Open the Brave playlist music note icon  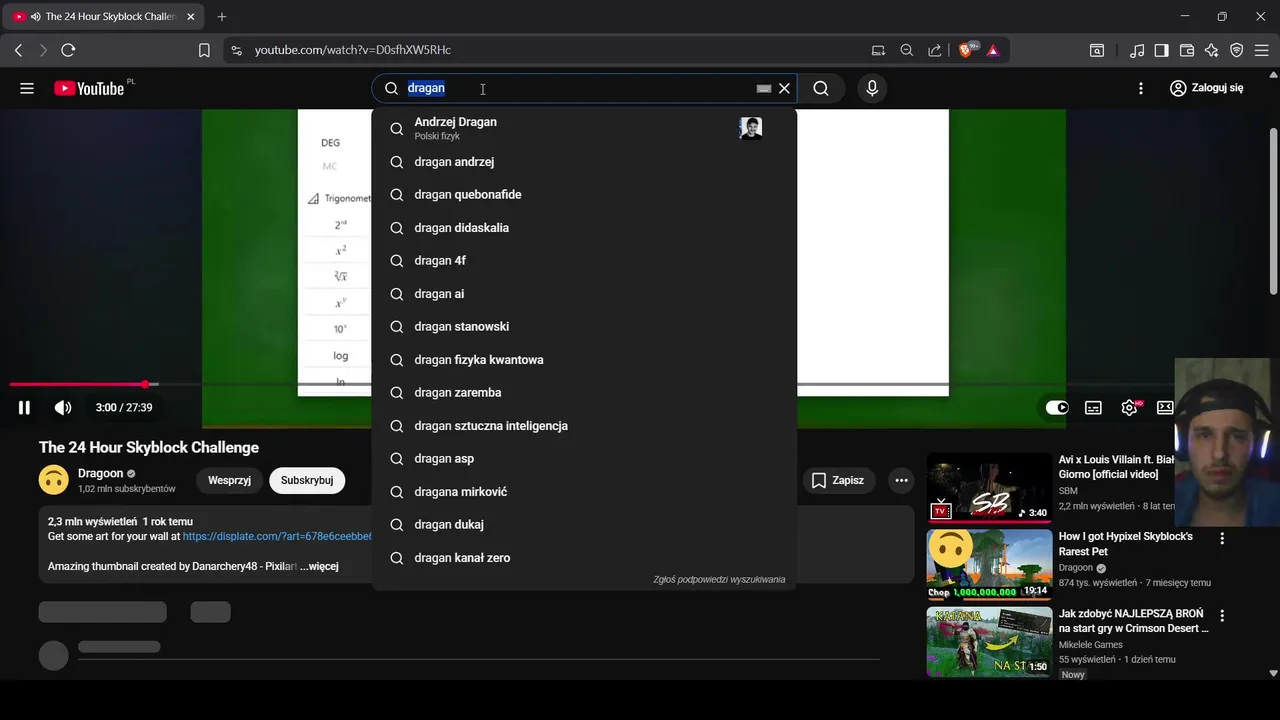pos(1137,50)
